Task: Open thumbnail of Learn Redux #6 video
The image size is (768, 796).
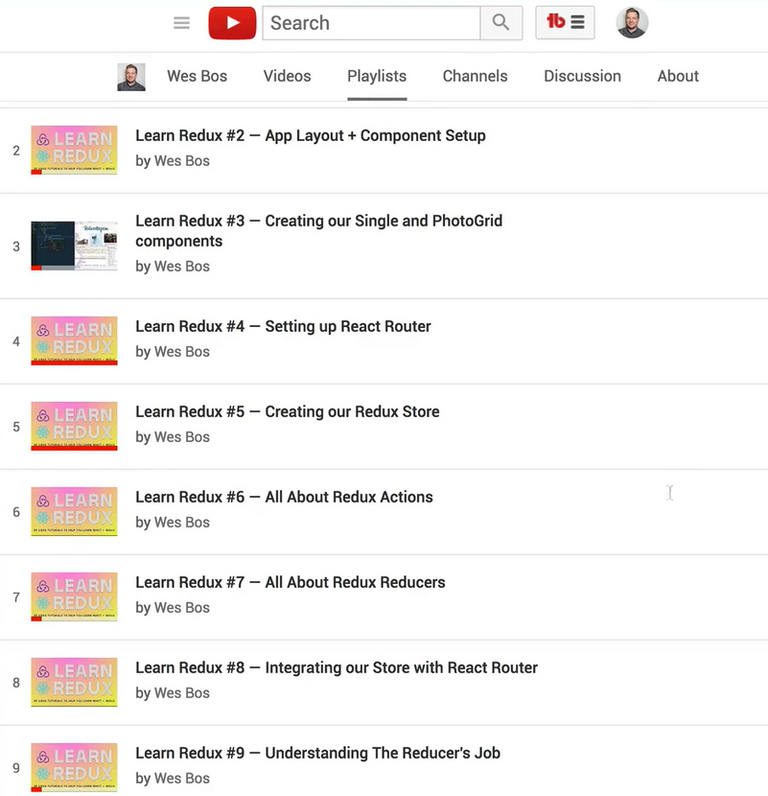Action: pyautogui.click(x=74, y=511)
